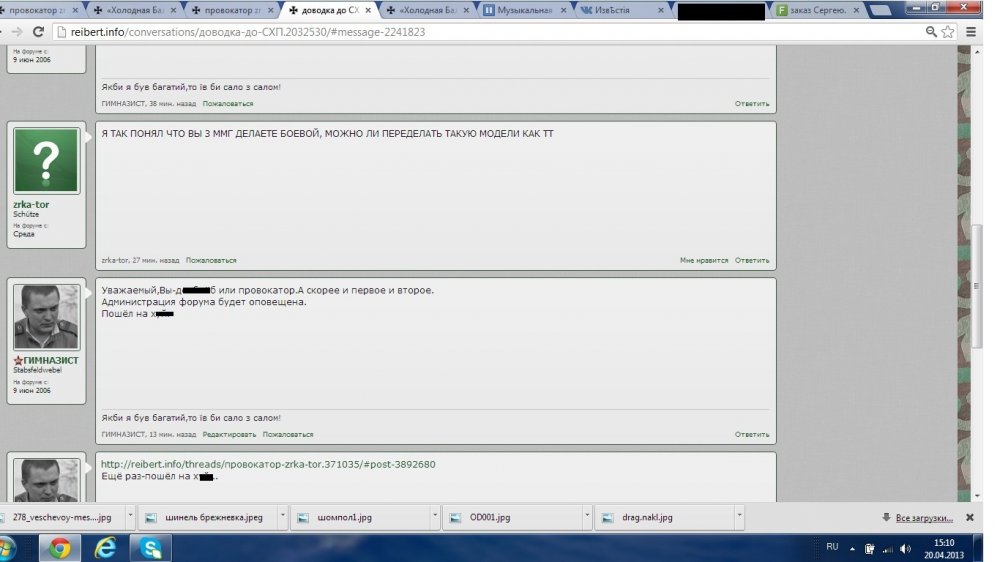Open the провокатор-zrka-tor.371035 thread link

268,464
